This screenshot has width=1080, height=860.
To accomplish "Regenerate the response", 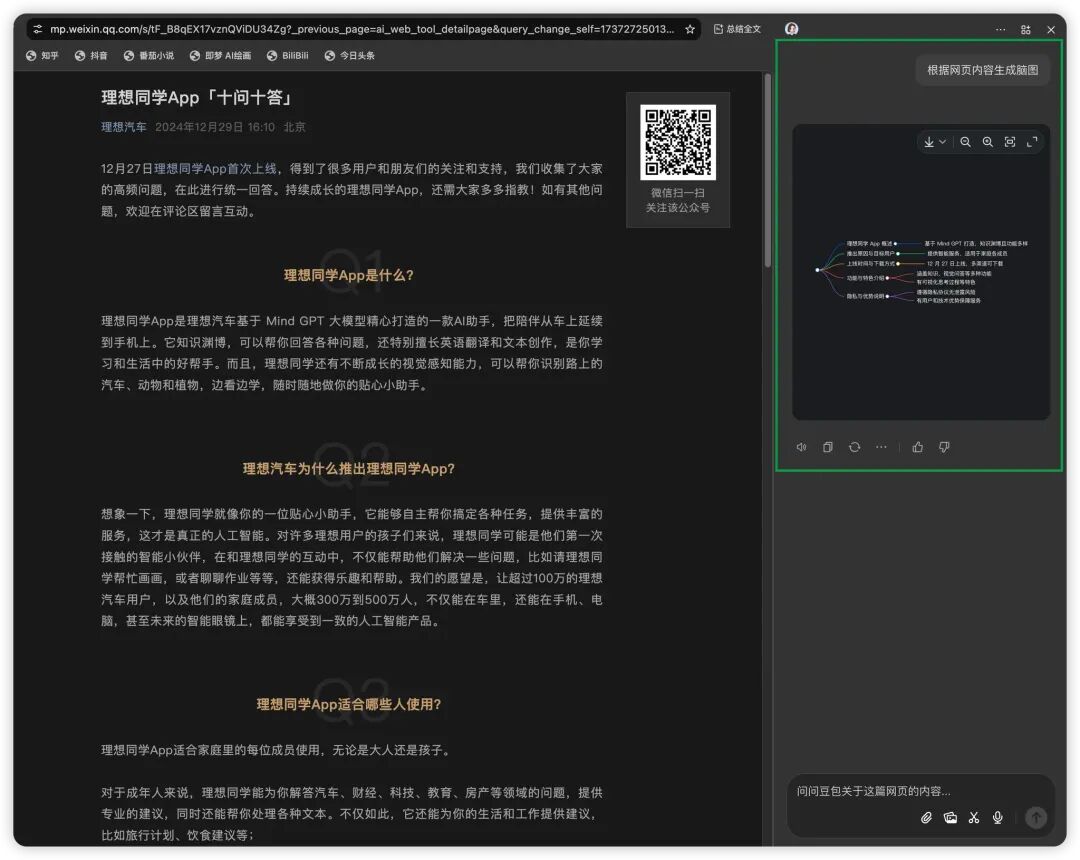I will click(855, 447).
